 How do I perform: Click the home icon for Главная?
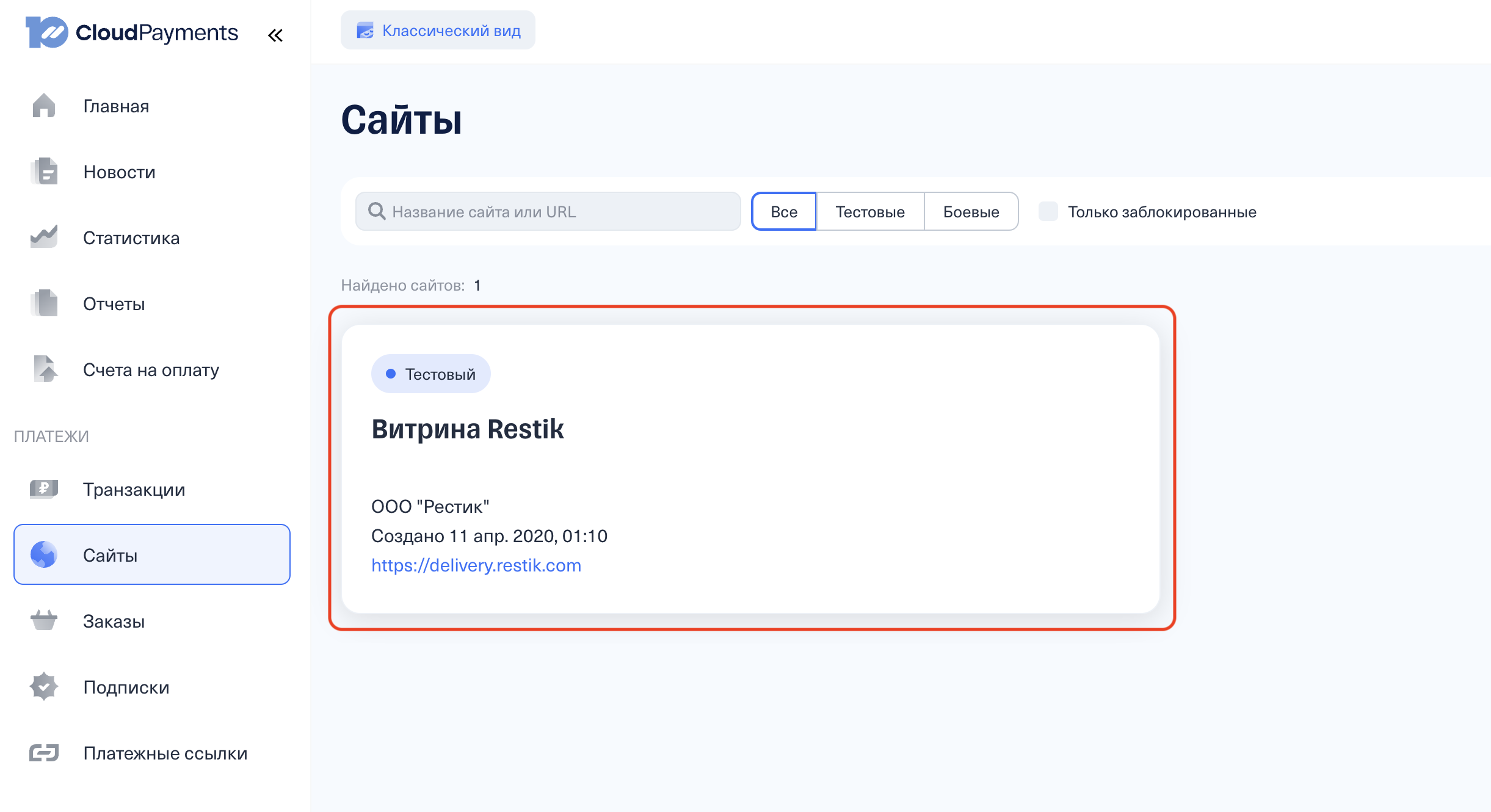[x=44, y=106]
